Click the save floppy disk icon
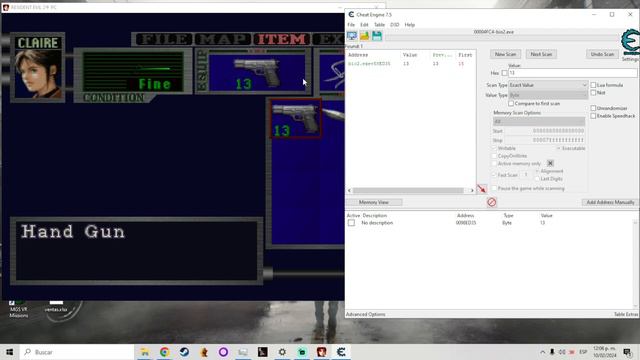The height and width of the screenshot is (360, 640). 376,36
